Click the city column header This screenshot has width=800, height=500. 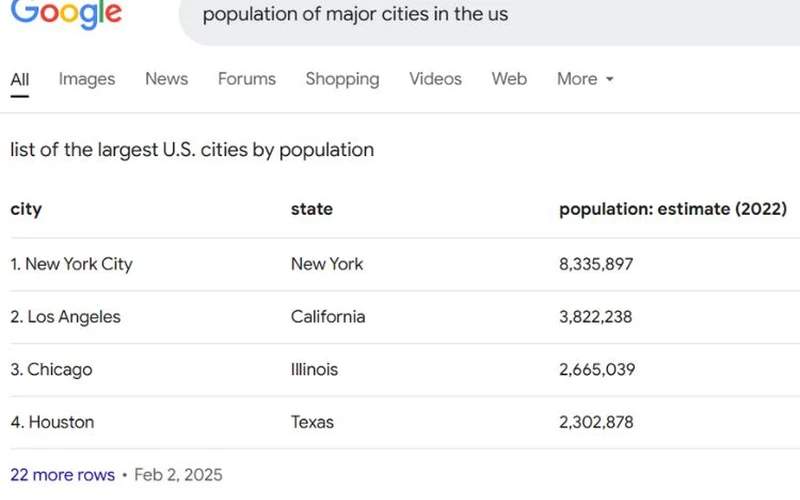tap(26, 209)
